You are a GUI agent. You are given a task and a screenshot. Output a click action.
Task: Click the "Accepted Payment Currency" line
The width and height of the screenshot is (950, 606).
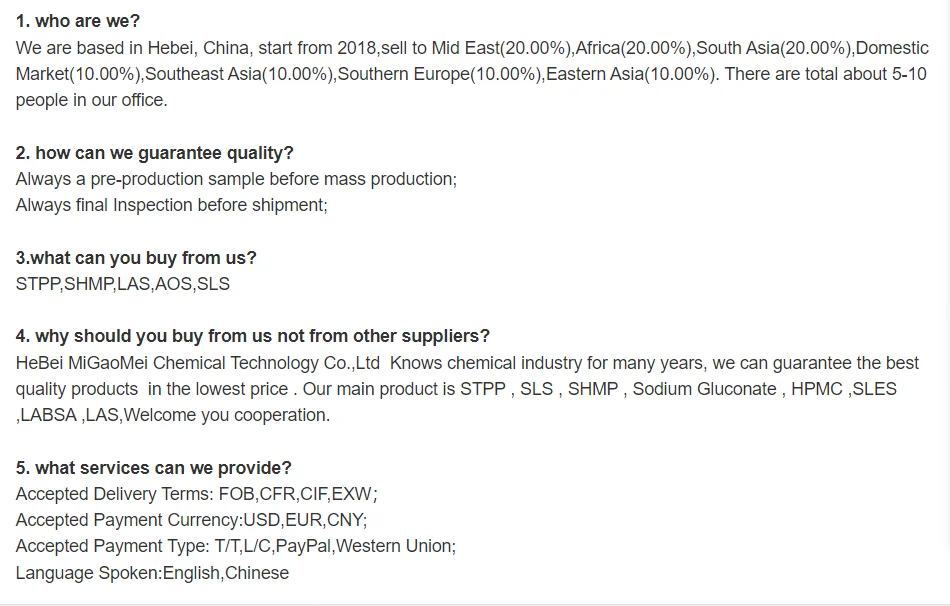click(x=191, y=520)
